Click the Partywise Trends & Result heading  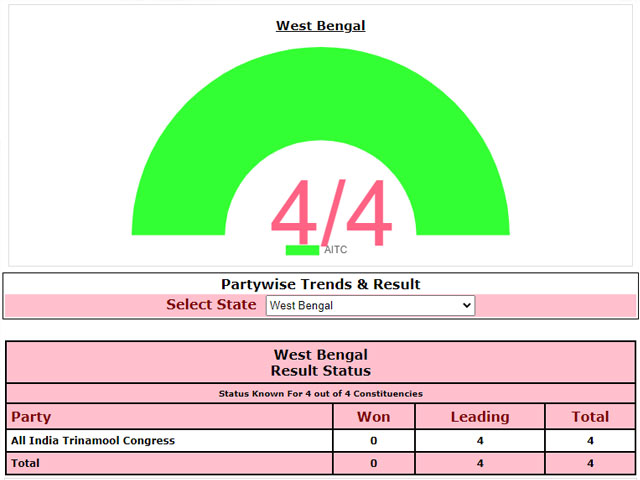coord(320,284)
